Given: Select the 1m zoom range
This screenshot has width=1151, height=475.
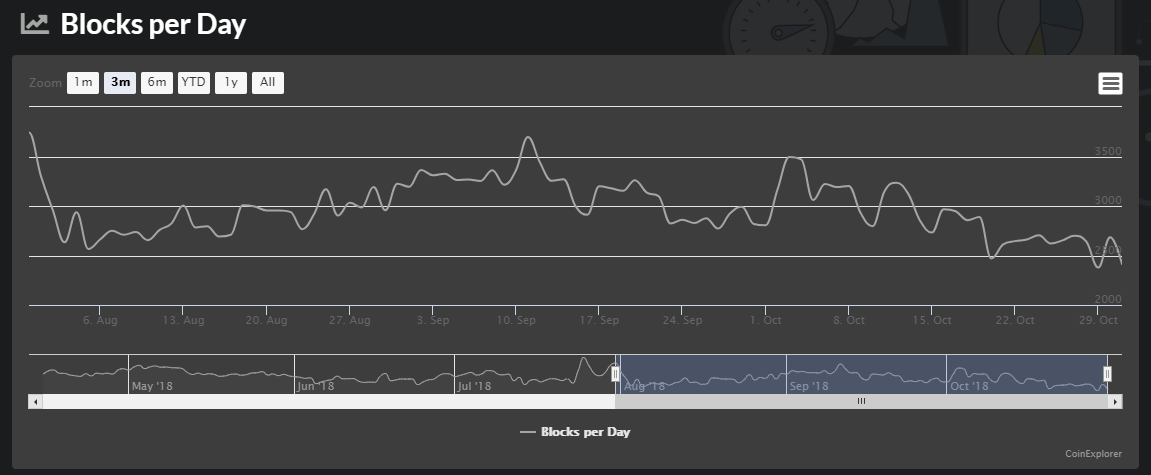Looking at the screenshot, I should pos(83,83).
